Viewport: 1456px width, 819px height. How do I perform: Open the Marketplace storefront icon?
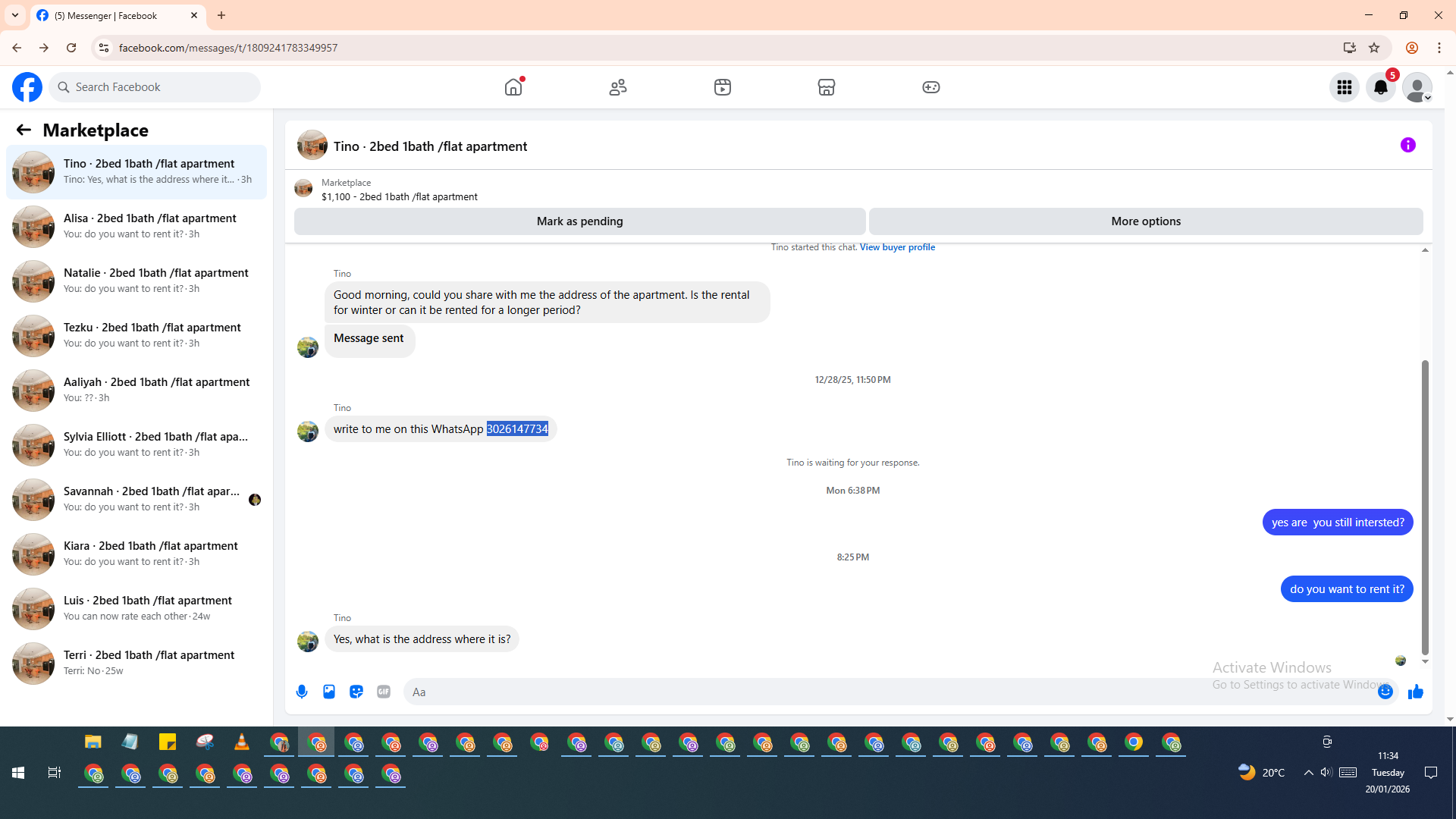click(x=827, y=87)
